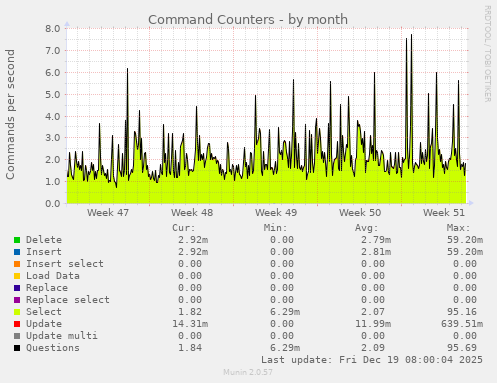Click the 'Insert select' legend label
497x383 pixels.
click(x=65, y=264)
